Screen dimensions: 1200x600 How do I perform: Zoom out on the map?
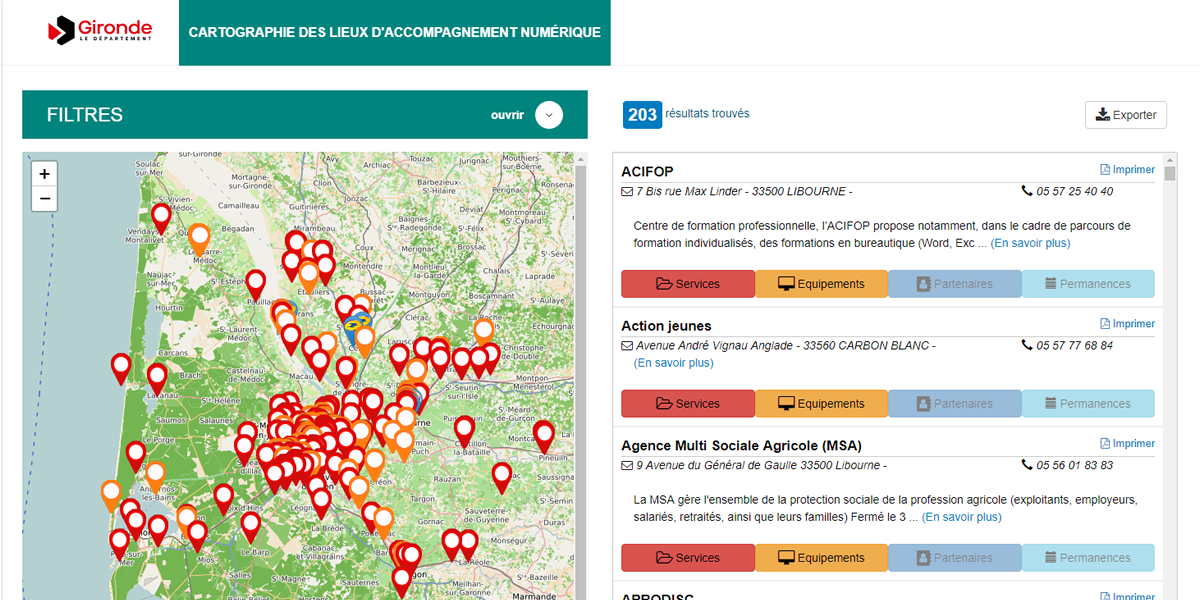44,199
